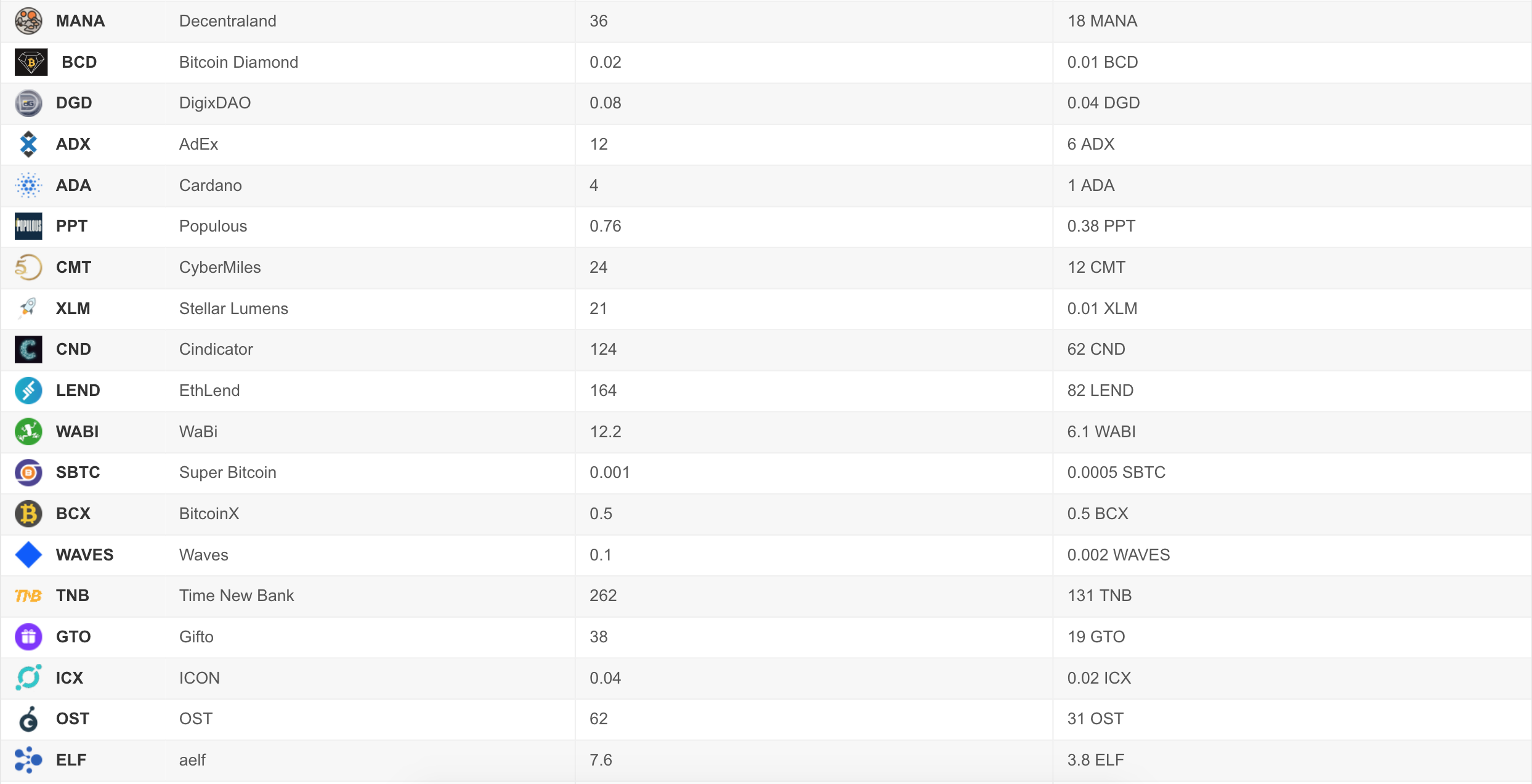Click the CyberMiles CMT coin icon
This screenshot has width=1532, height=784.
(x=28, y=267)
